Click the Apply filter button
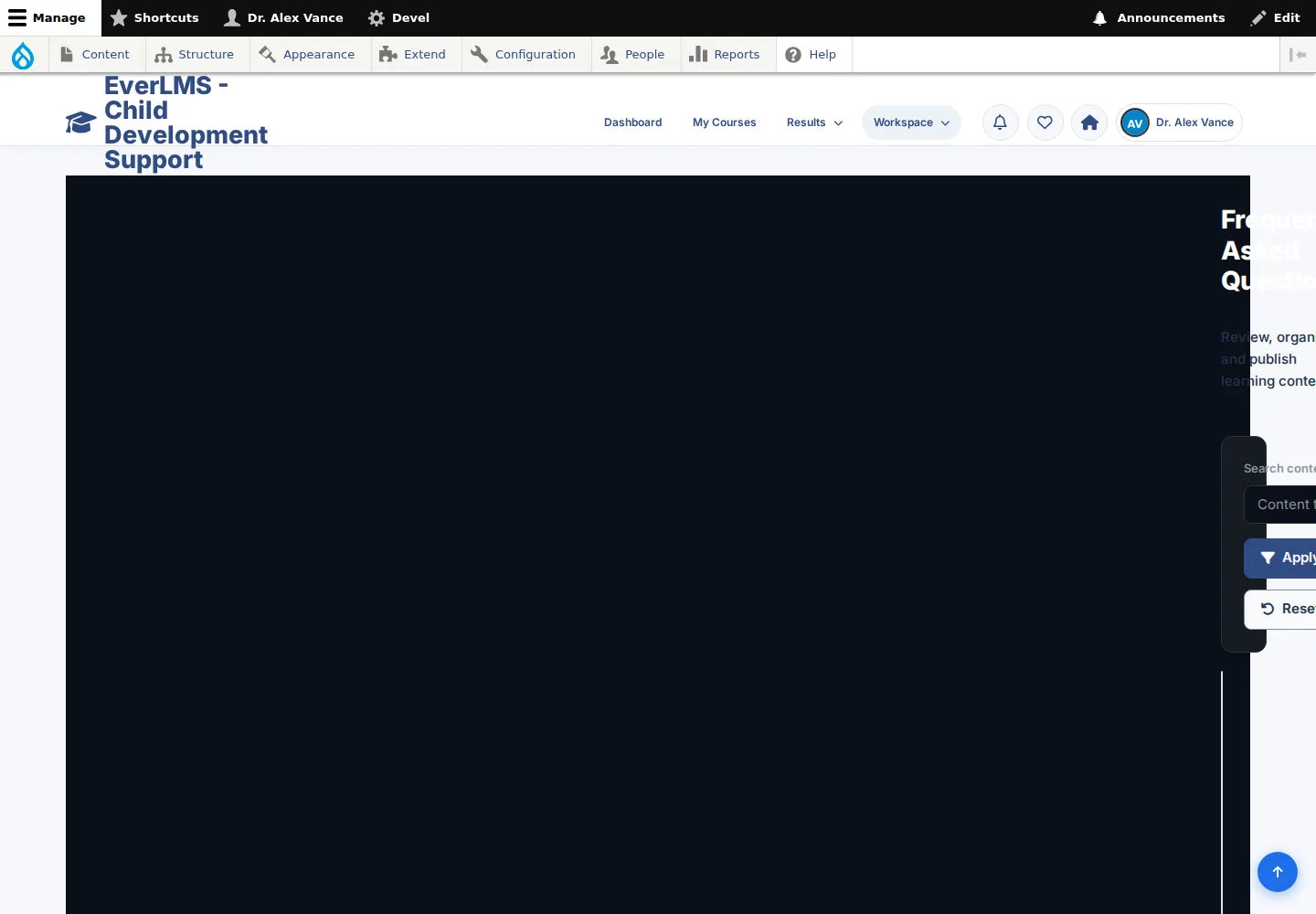Image resolution: width=1316 pixels, height=914 pixels. click(1280, 558)
